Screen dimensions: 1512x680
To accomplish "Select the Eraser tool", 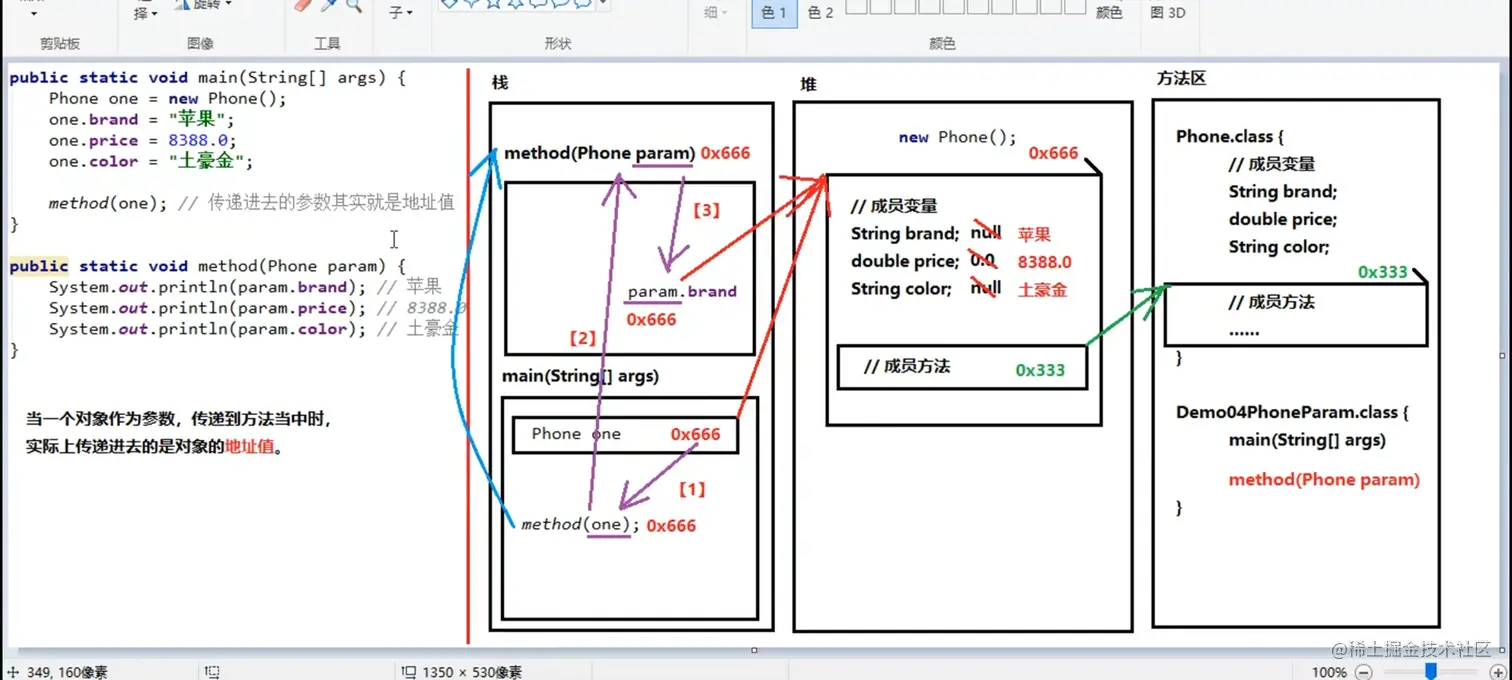I will pos(301,8).
